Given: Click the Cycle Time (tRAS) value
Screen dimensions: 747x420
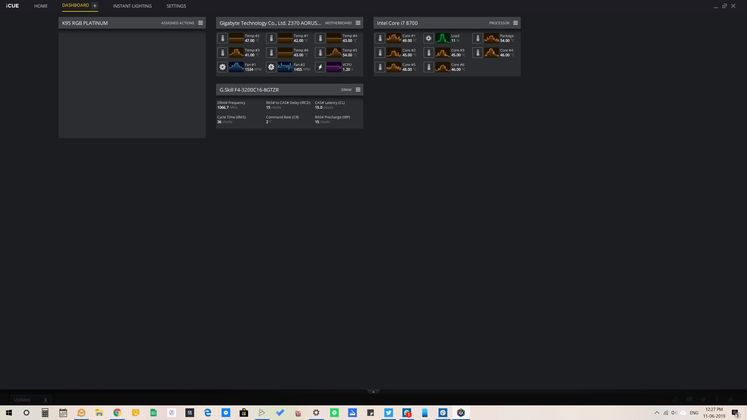Looking at the screenshot, I should click(219, 122).
